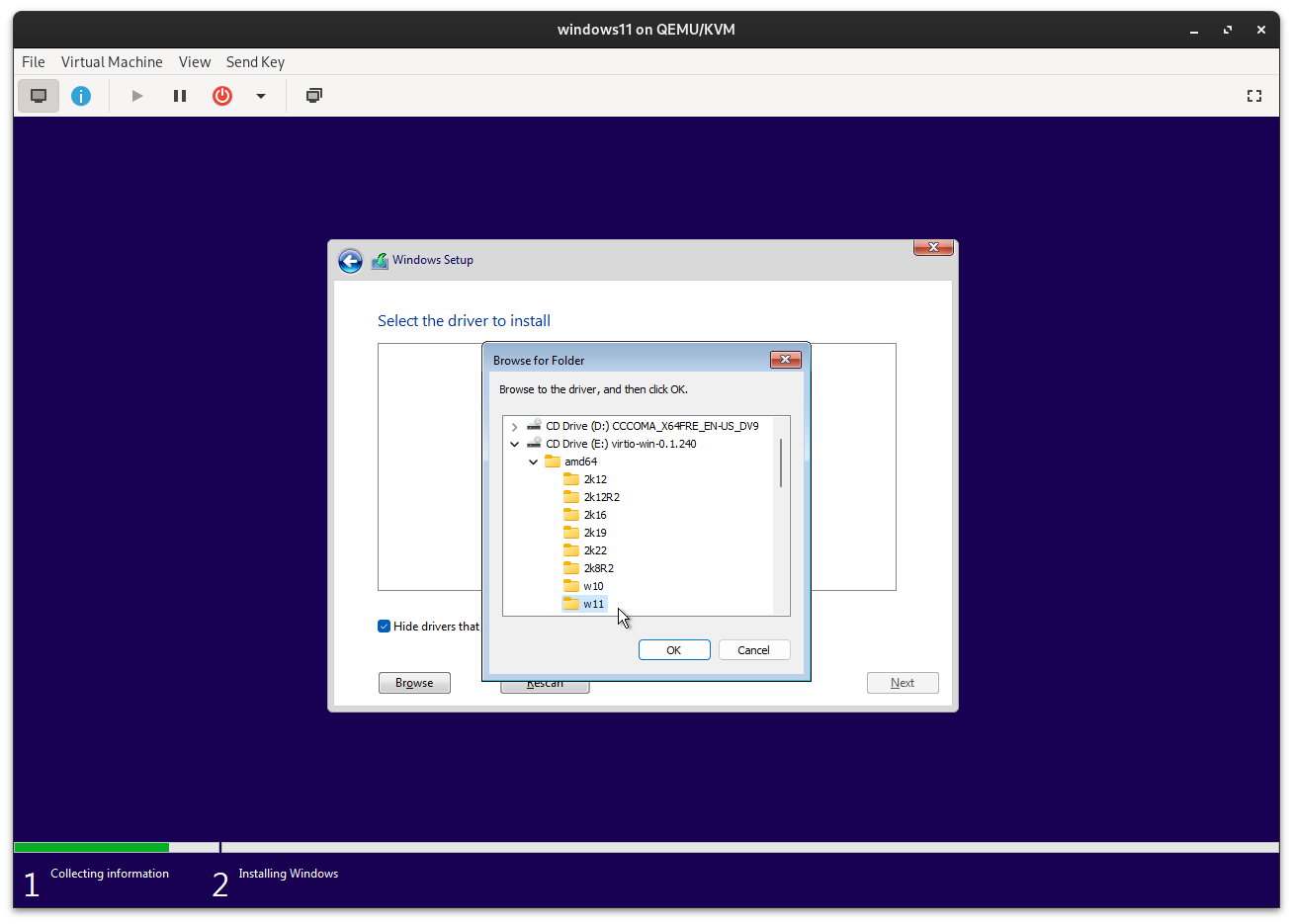Open shutdown options dropdown arrow
The image size is (1293, 924).
click(261, 96)
